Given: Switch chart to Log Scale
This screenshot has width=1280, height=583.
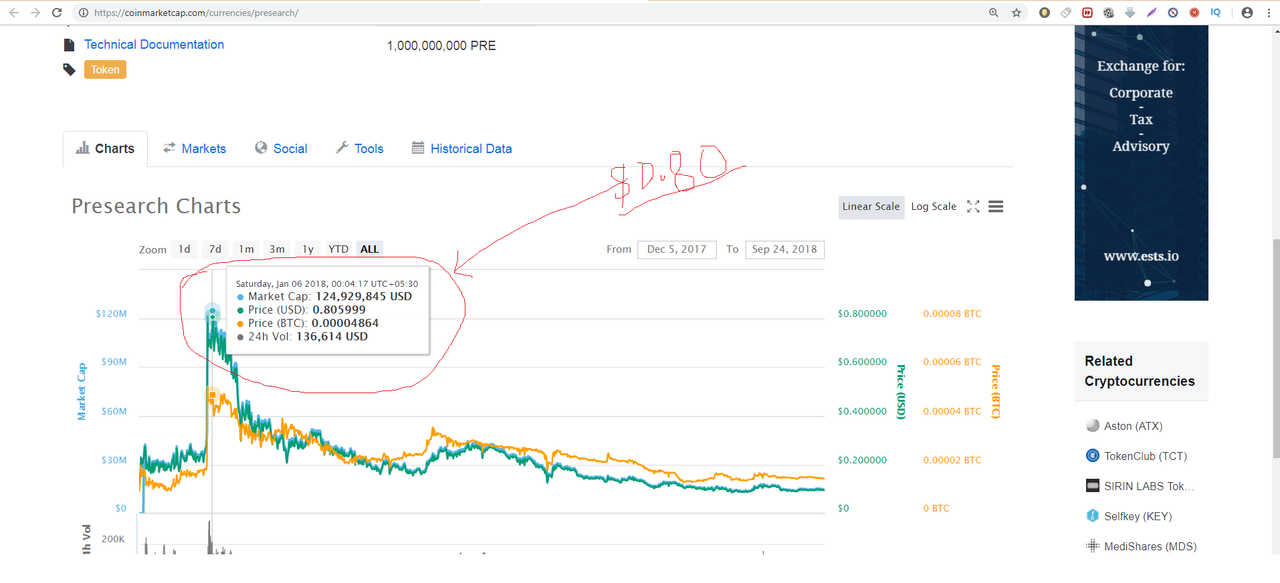Looking at the screenshot, I should [x=933, y=207].
